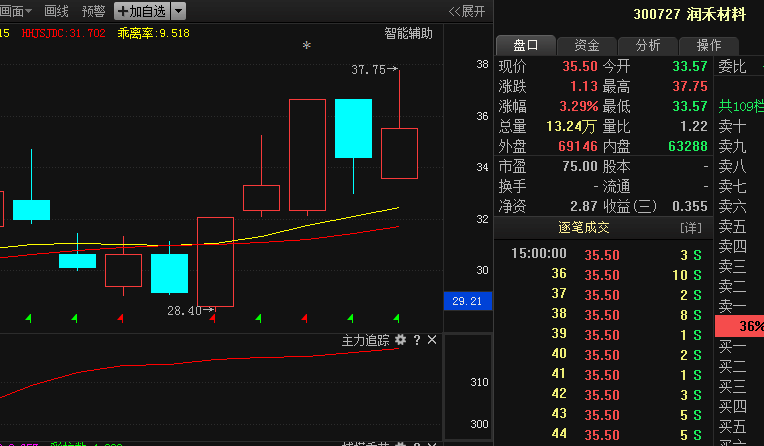The image size is (764, 446).
Task: Click the 市盈 value 75.00
Action: 580,166
